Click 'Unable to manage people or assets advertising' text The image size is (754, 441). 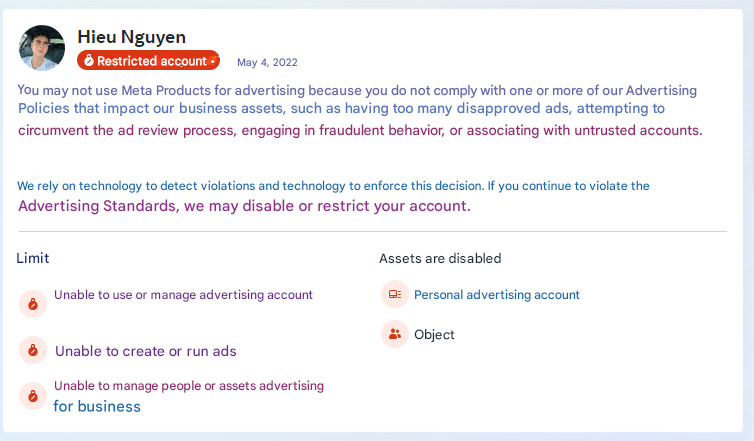189,386
